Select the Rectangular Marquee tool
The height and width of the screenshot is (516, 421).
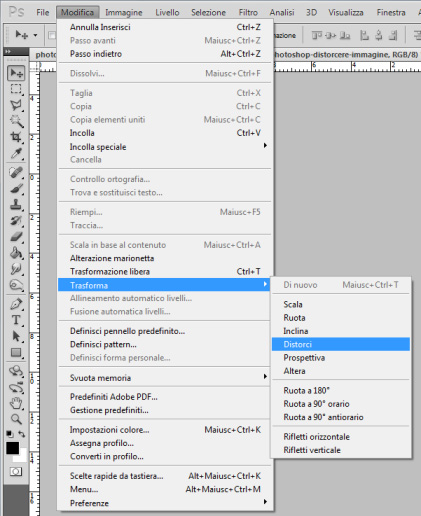pos(16,89)
